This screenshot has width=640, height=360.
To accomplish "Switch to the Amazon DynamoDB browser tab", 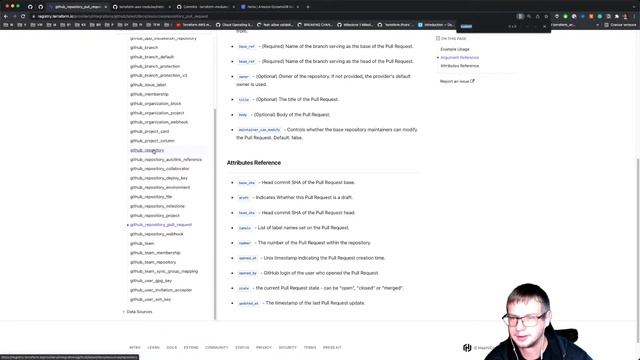I will (x=270, y=7).
